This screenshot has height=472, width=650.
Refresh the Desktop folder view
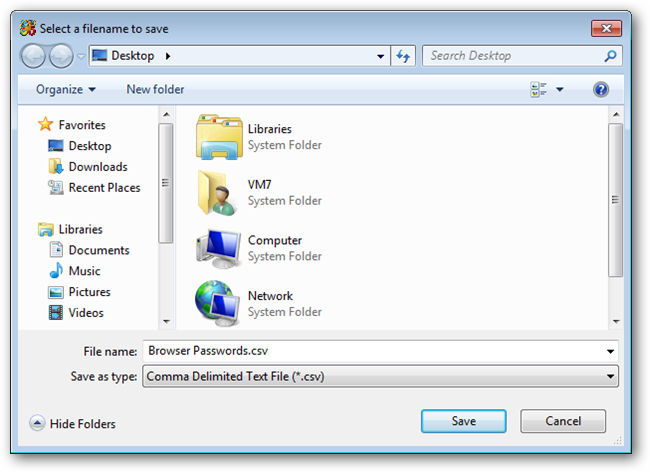(403, 56)
